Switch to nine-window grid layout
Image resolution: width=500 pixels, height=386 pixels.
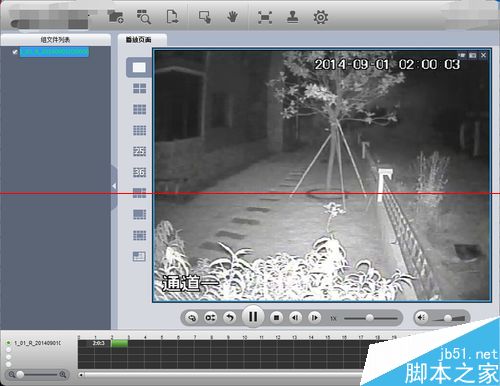[x=139, y=110]
